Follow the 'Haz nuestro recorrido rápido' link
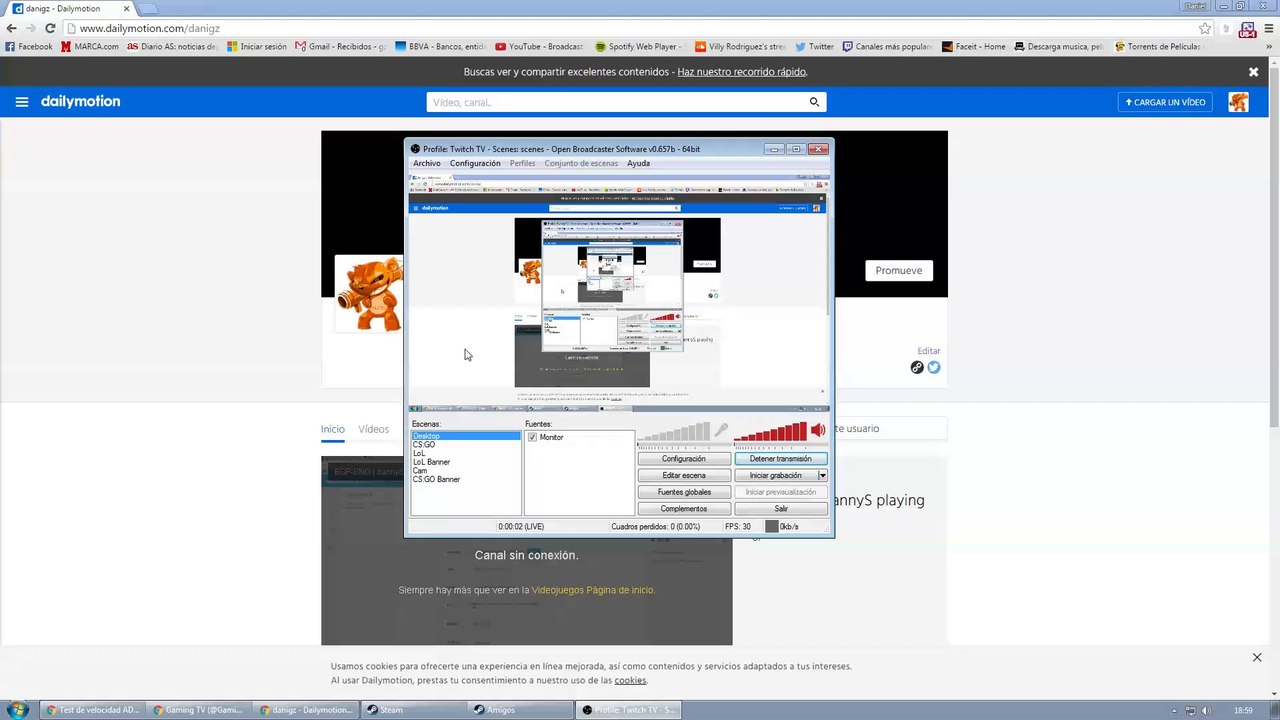This screenshot has height=720, width=1280. (742, 72)
